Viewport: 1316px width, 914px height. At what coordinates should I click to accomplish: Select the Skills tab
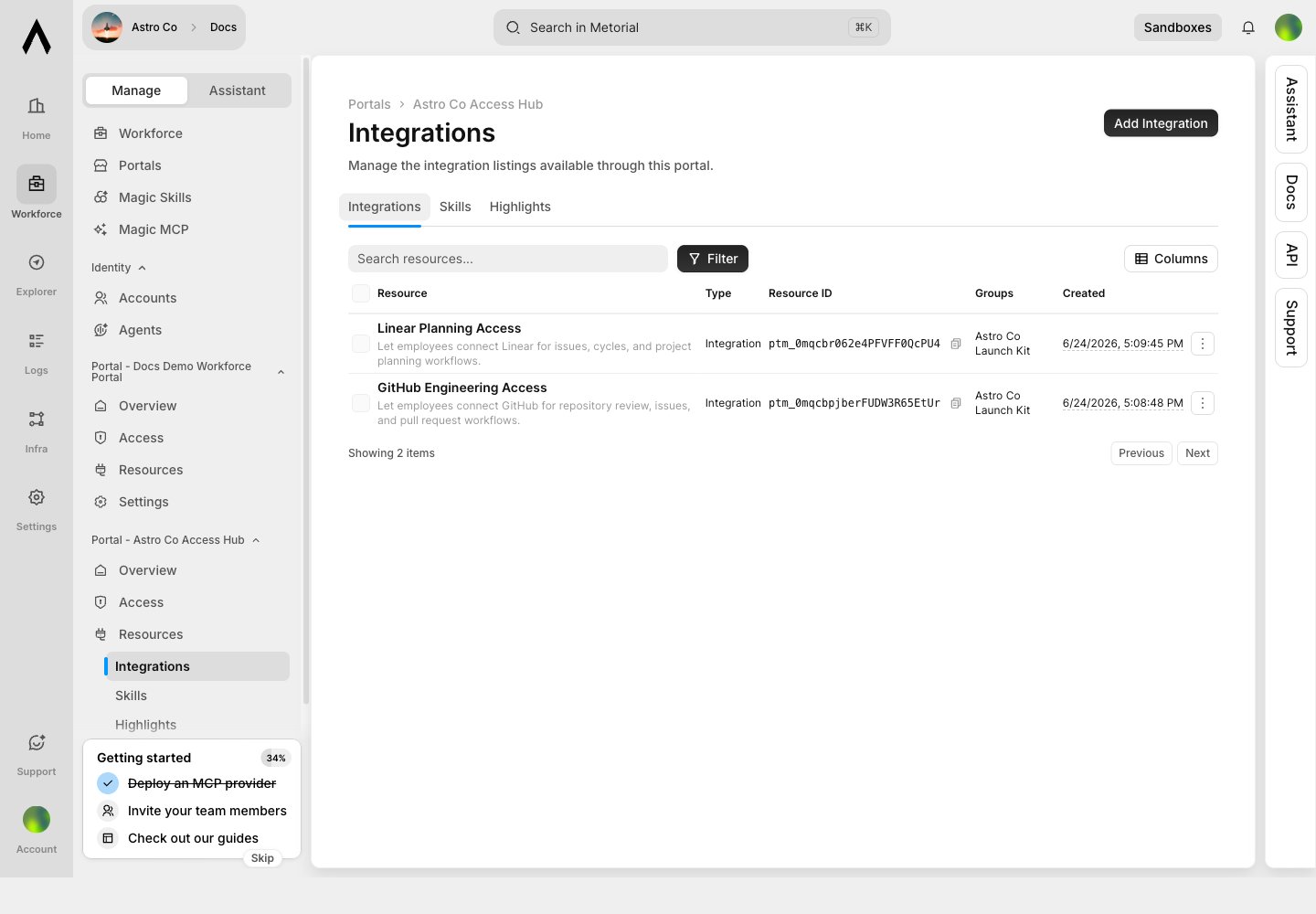pos(455,207)
